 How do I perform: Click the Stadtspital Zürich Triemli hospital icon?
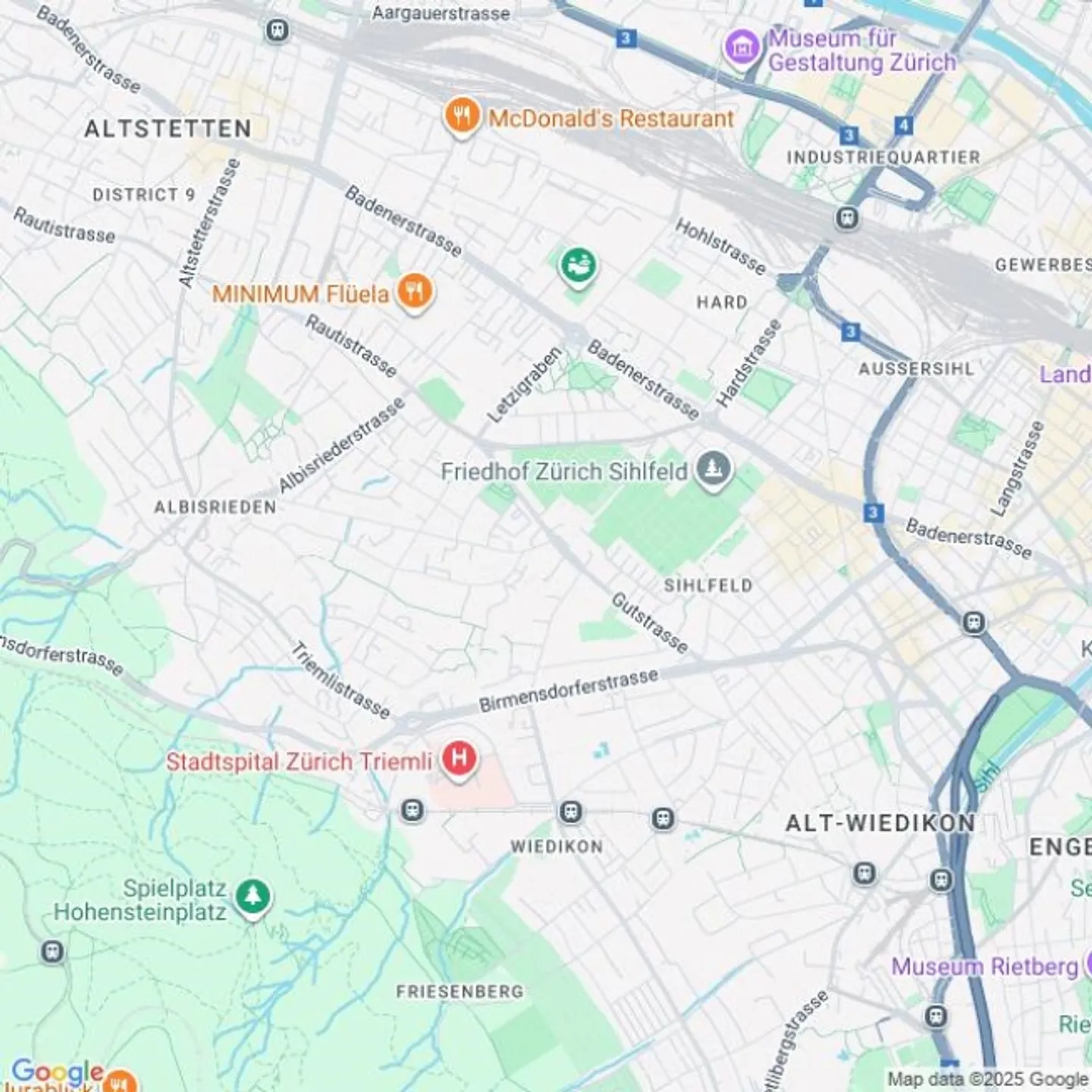coord(459,759)
